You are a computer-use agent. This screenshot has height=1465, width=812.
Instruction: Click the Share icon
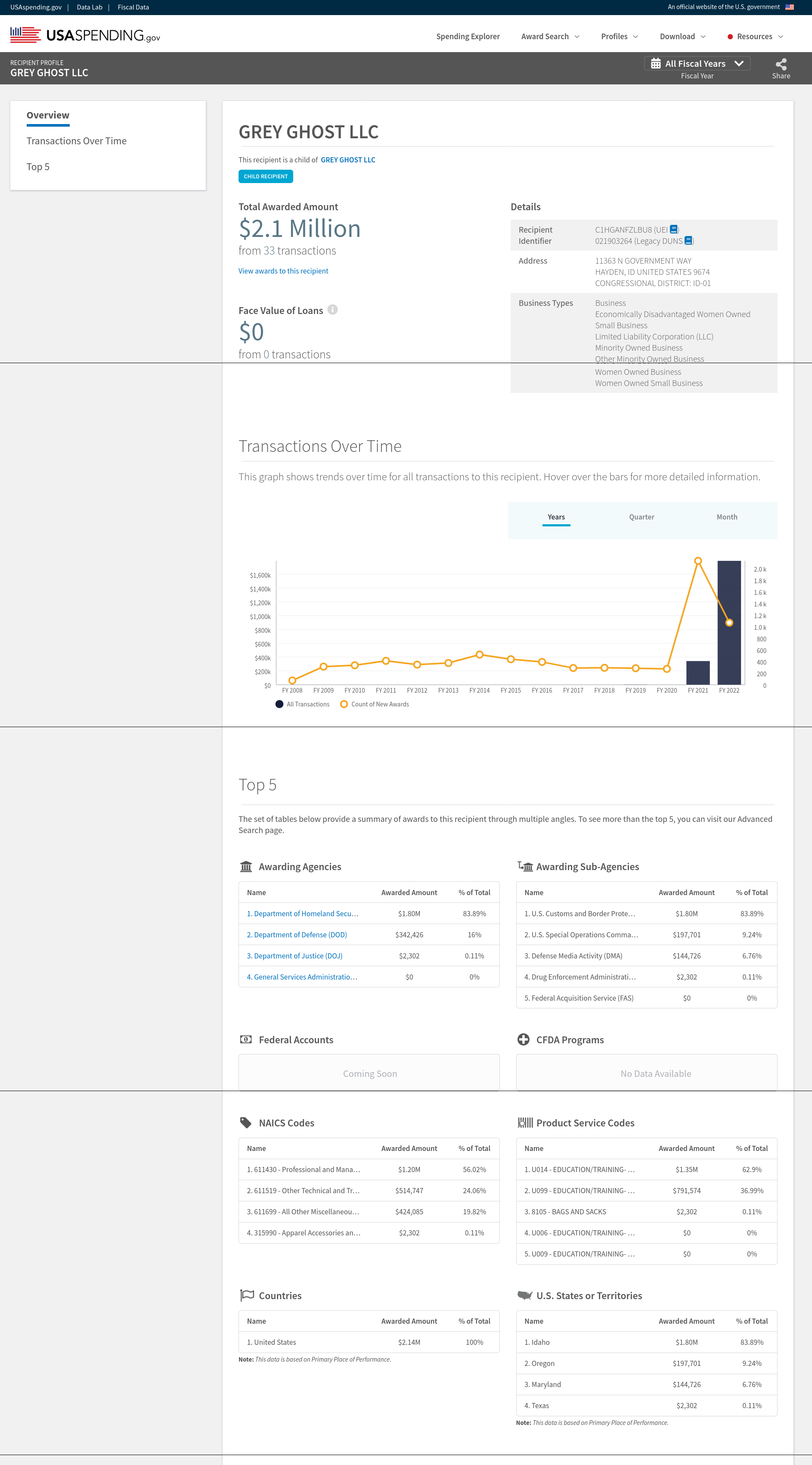781,64
